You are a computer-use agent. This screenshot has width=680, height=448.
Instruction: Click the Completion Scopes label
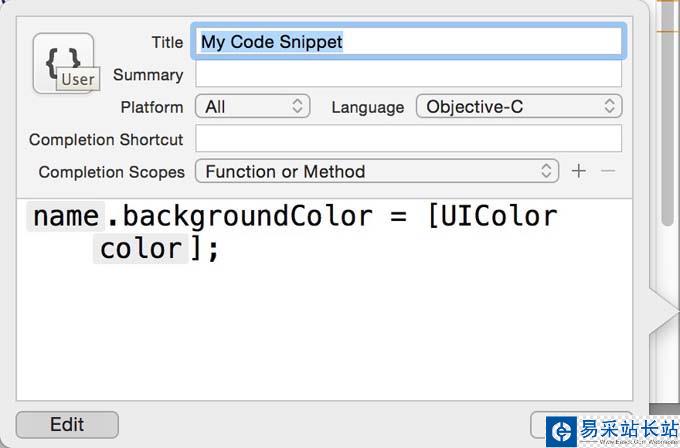tap(111, 172)
